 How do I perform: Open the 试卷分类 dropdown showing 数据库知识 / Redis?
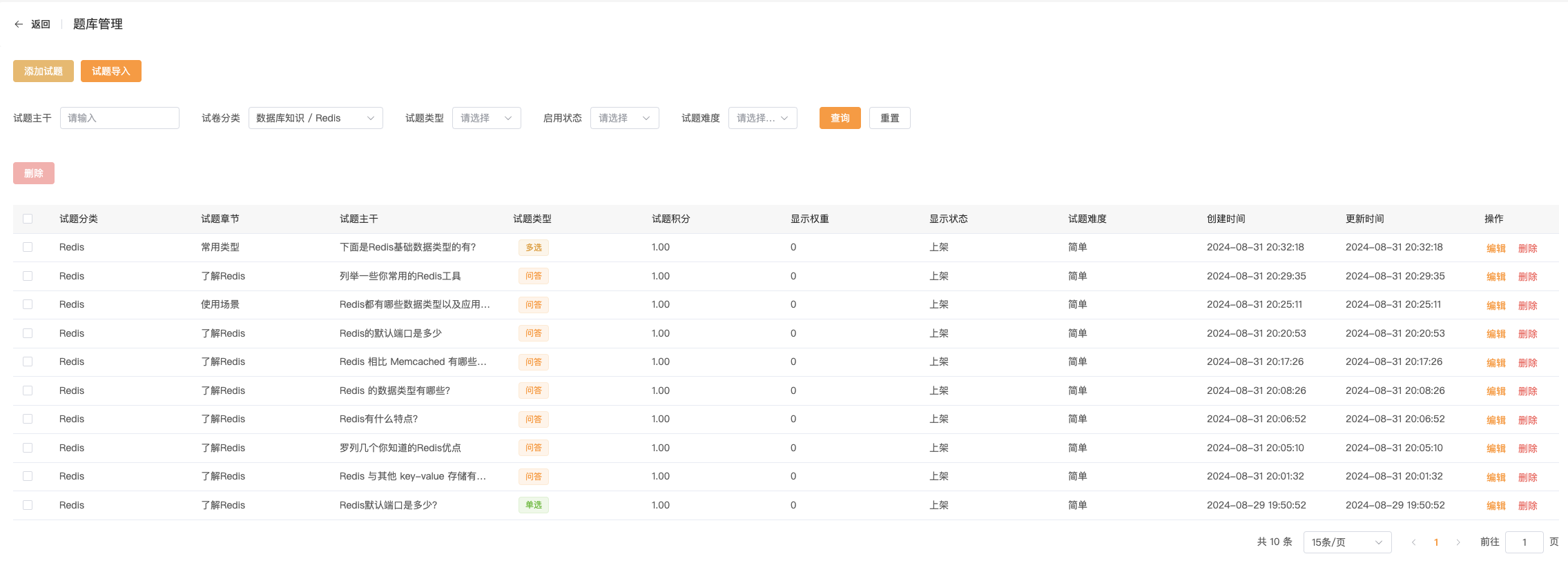pos(316,118)
